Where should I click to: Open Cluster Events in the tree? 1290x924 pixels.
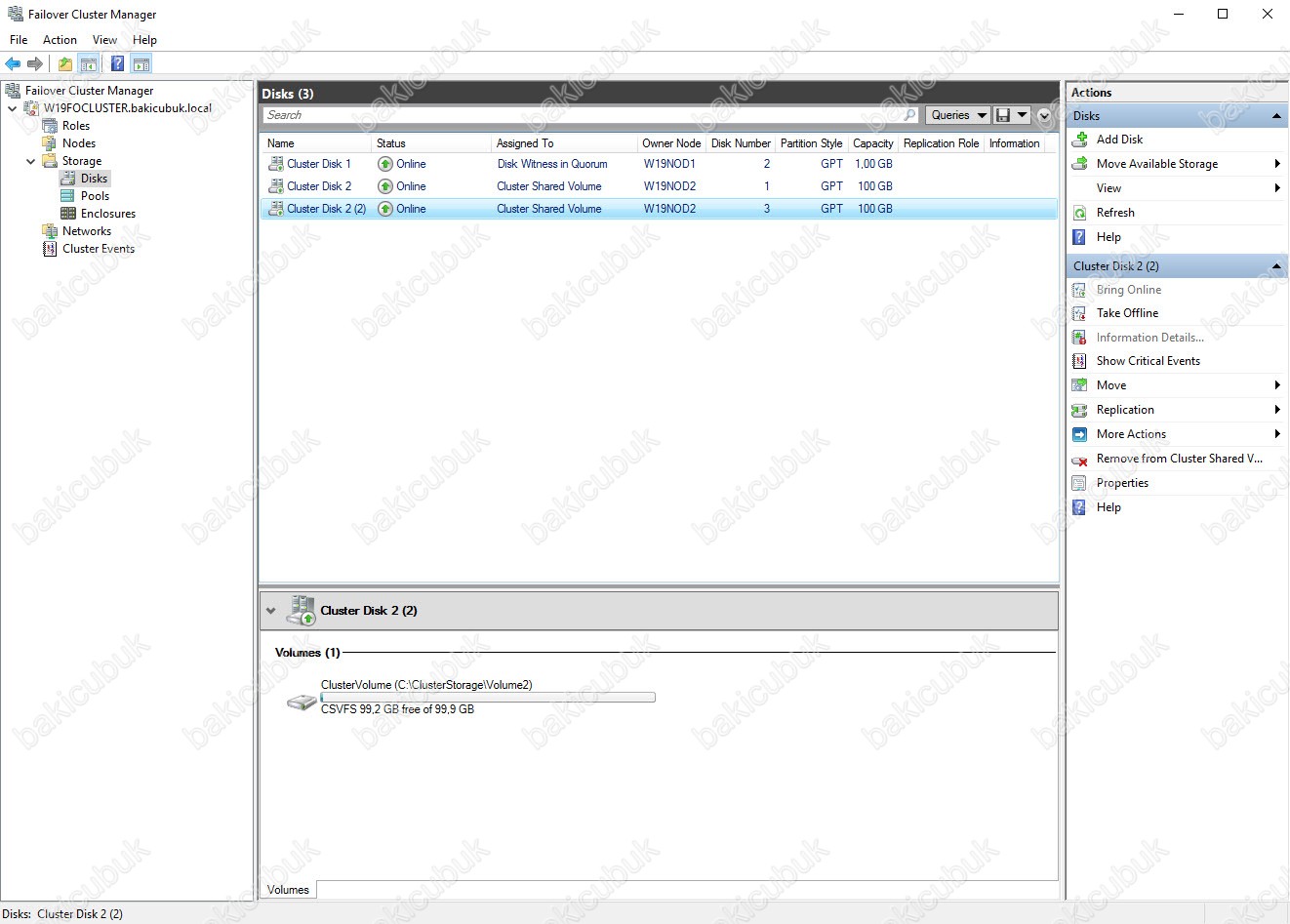click(98, 249)
